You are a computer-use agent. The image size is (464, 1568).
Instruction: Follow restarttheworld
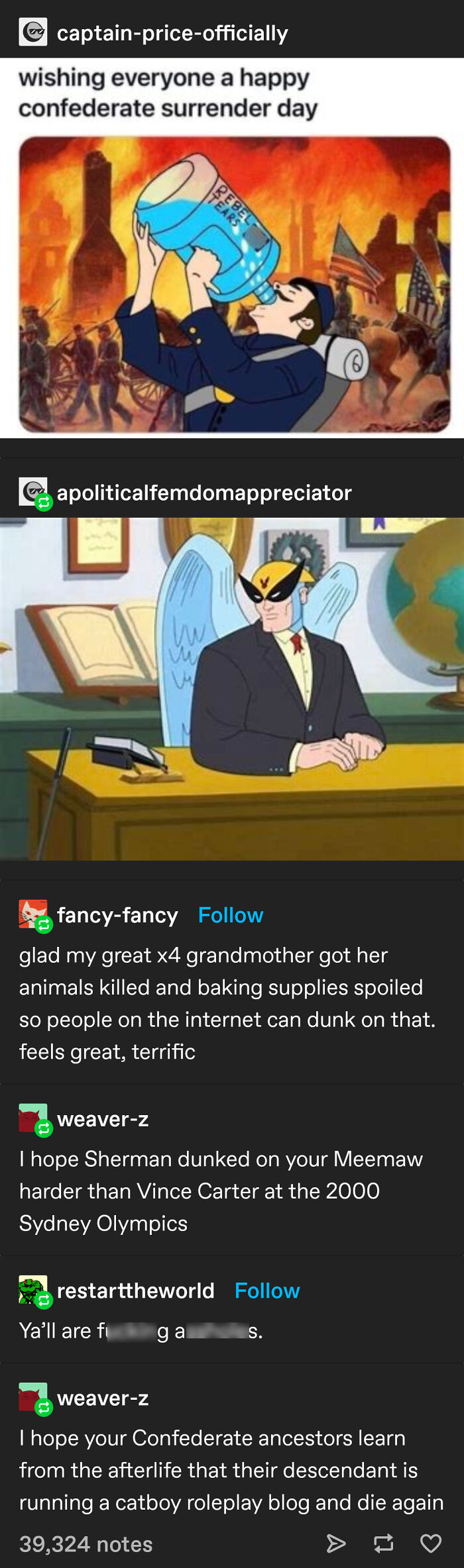pyautogui.click(x=267, y=1291)
